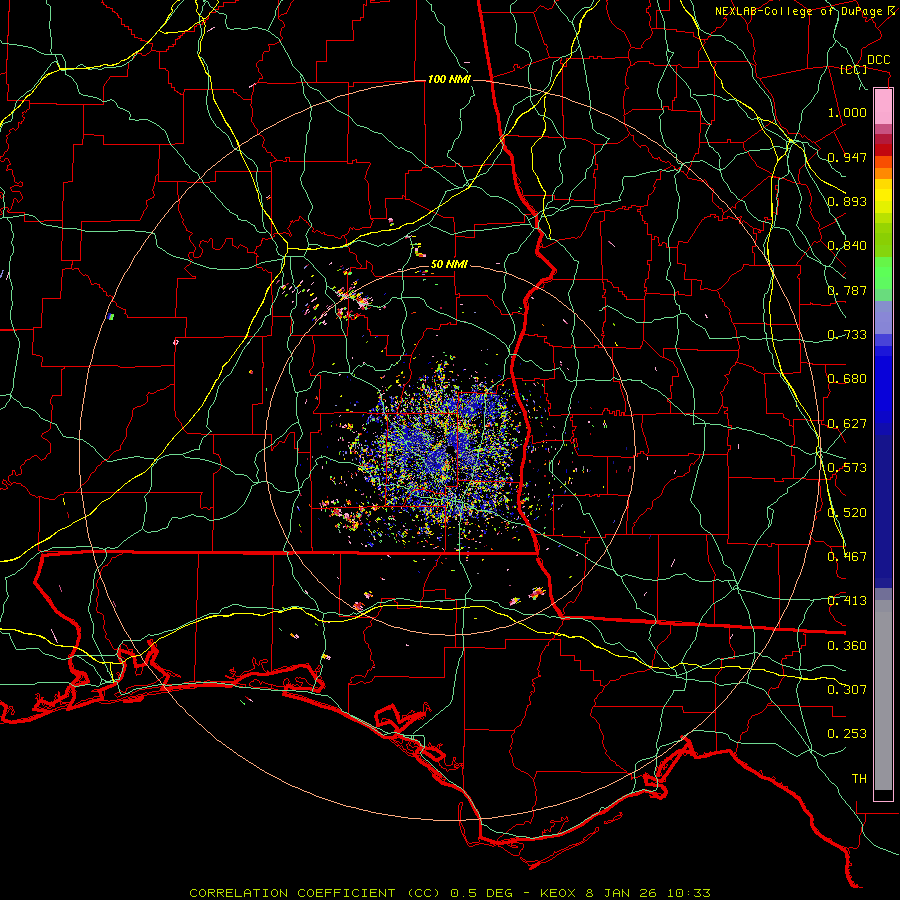Click the DCC legend title
The image size is (900, 900).
pyautogui.click(x=879, y=60)
